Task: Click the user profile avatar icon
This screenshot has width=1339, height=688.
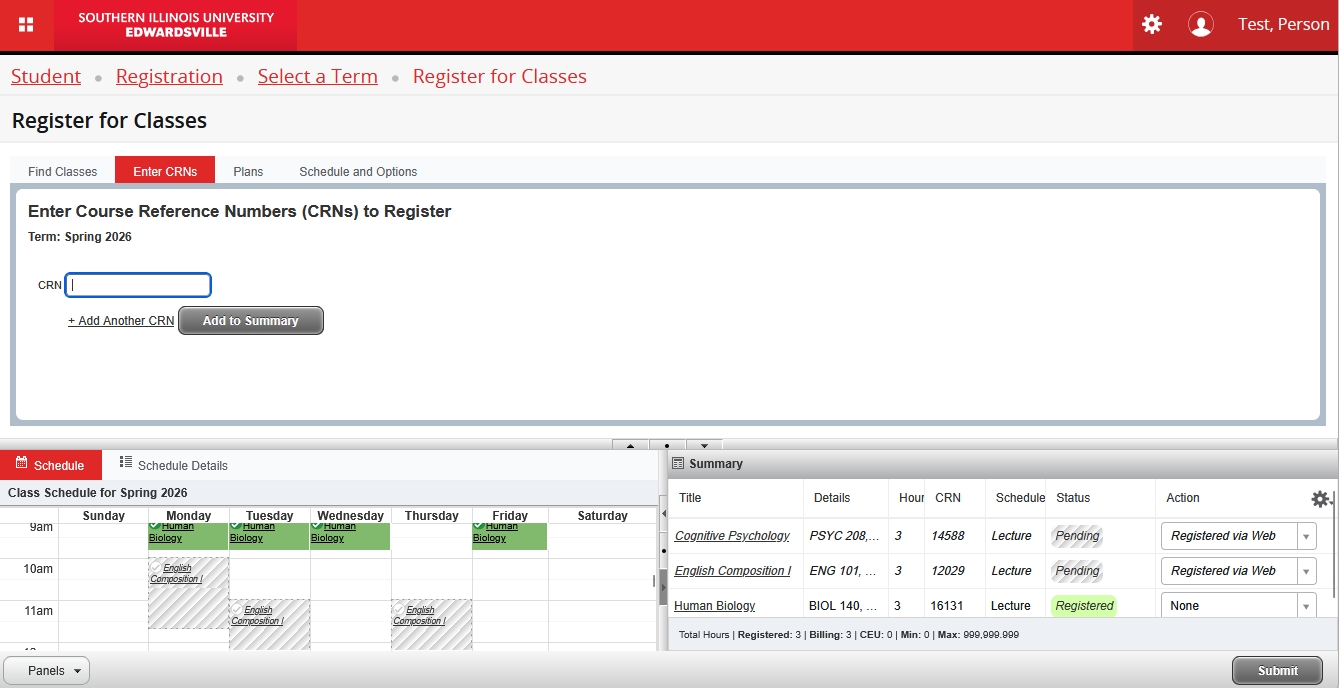Action: click(x=1200, y=25)
